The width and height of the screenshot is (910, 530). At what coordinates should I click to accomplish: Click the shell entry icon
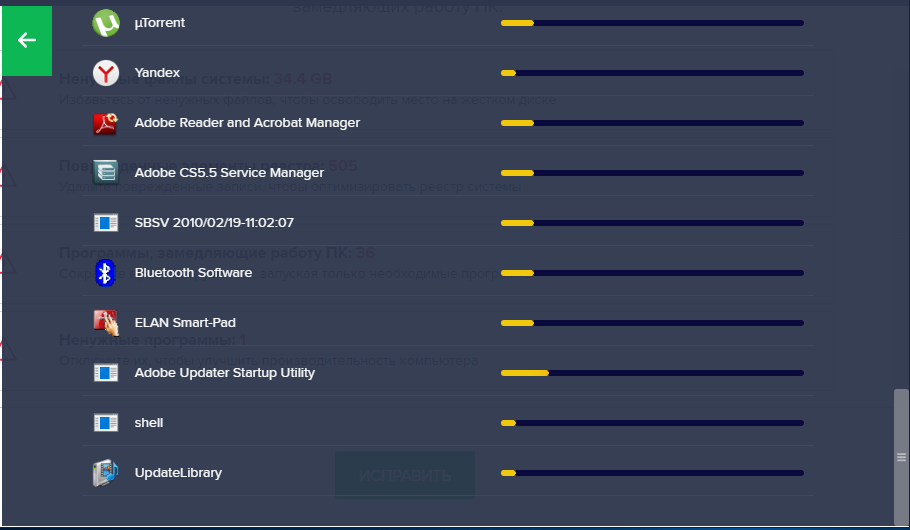[x=106, y=423]
